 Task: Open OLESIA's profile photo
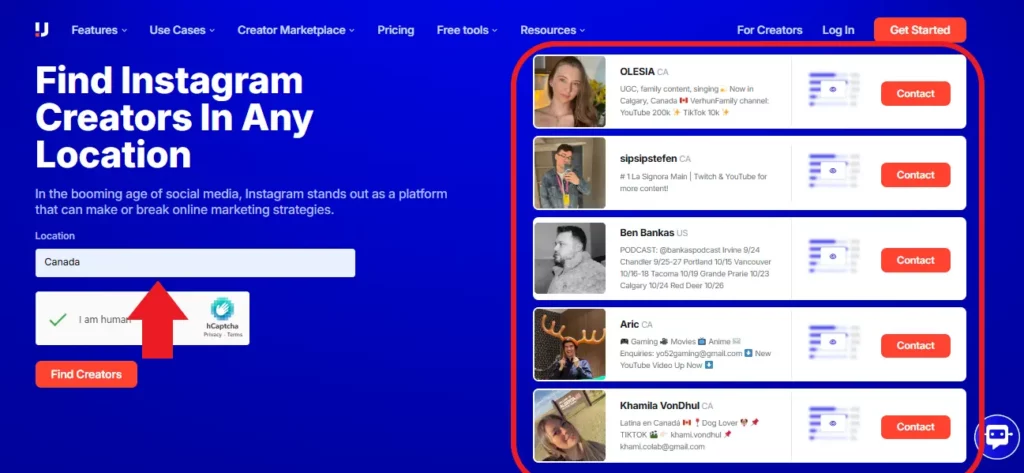pos(569,91)
